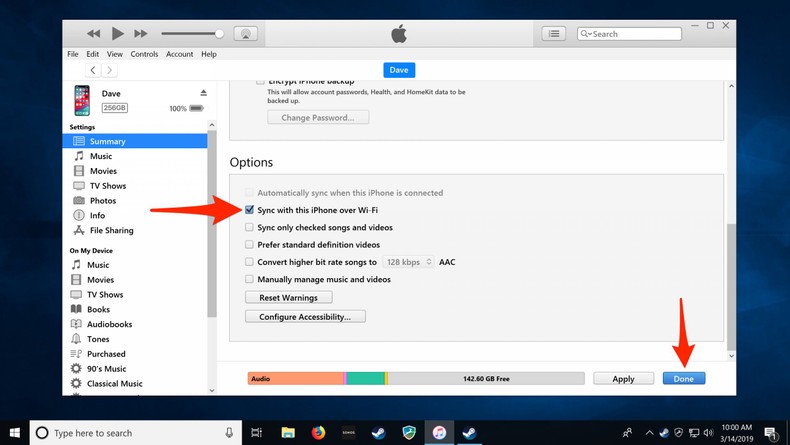The width and height of the screenshot is (790, 445).
Task: Click the forward navigation chevron
Action: pos(109,70)
